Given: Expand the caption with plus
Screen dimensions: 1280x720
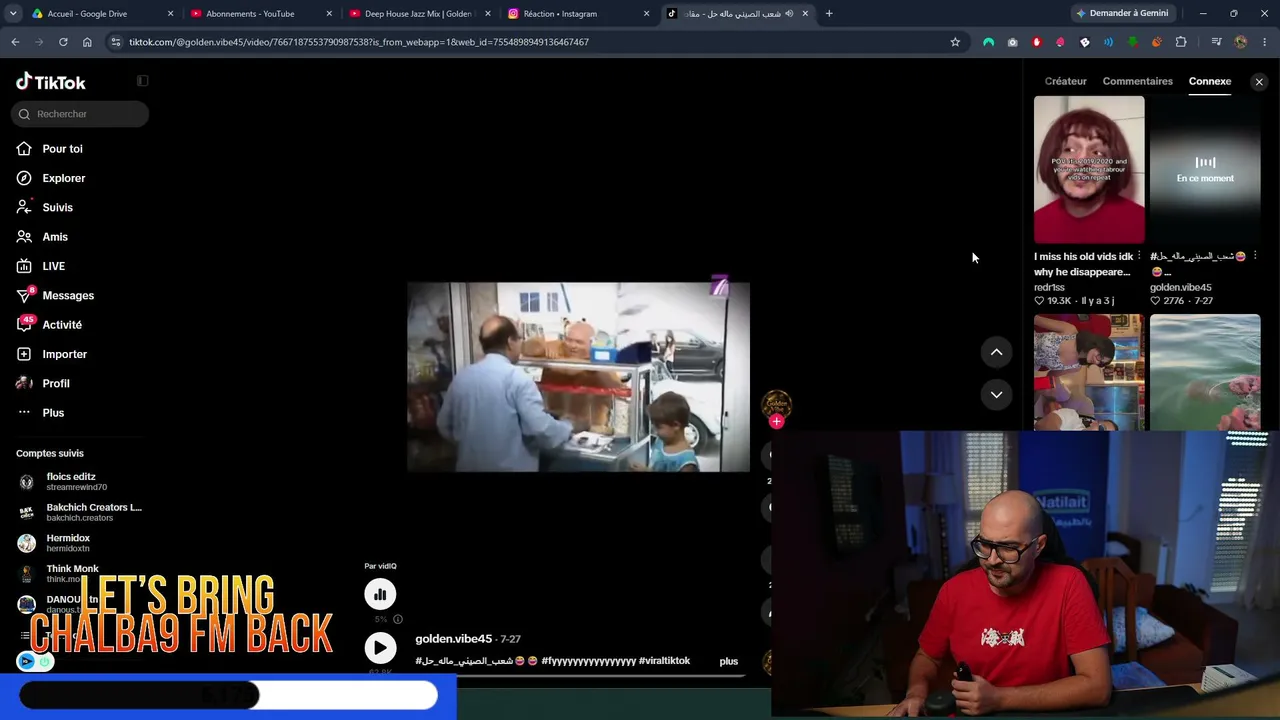Looking at the screenshot, I should click(x=728, y=661).
